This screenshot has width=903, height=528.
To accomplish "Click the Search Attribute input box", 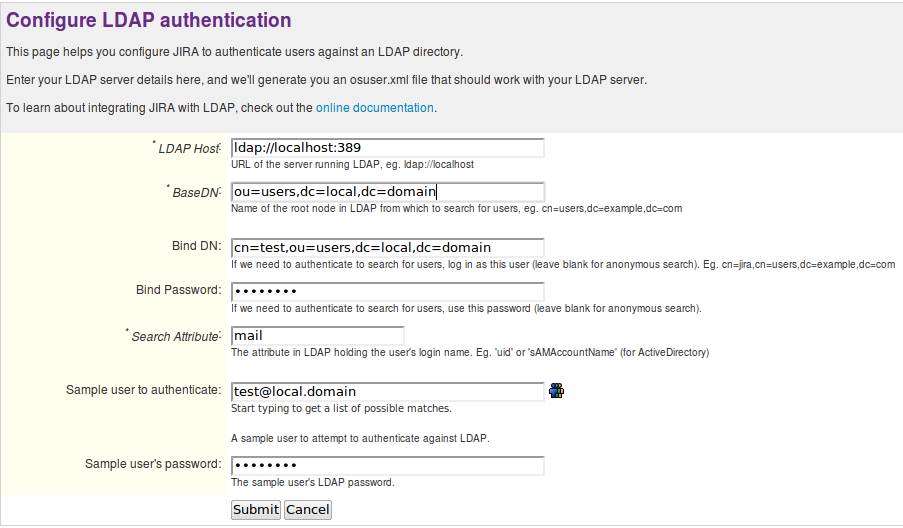I will (x=317, y=336).
